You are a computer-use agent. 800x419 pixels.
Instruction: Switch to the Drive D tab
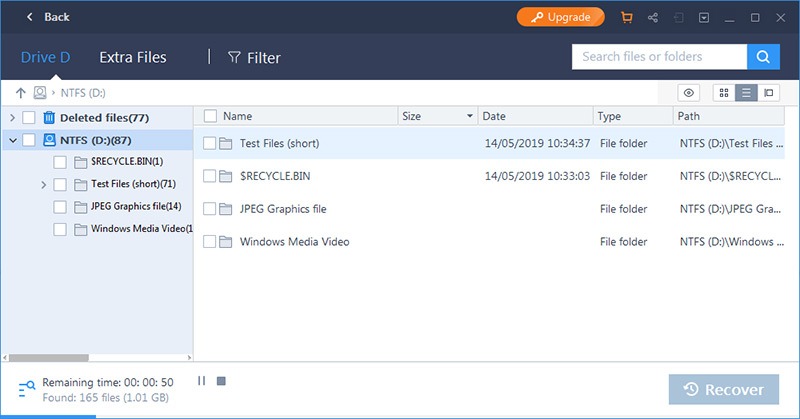coord(45,57)
